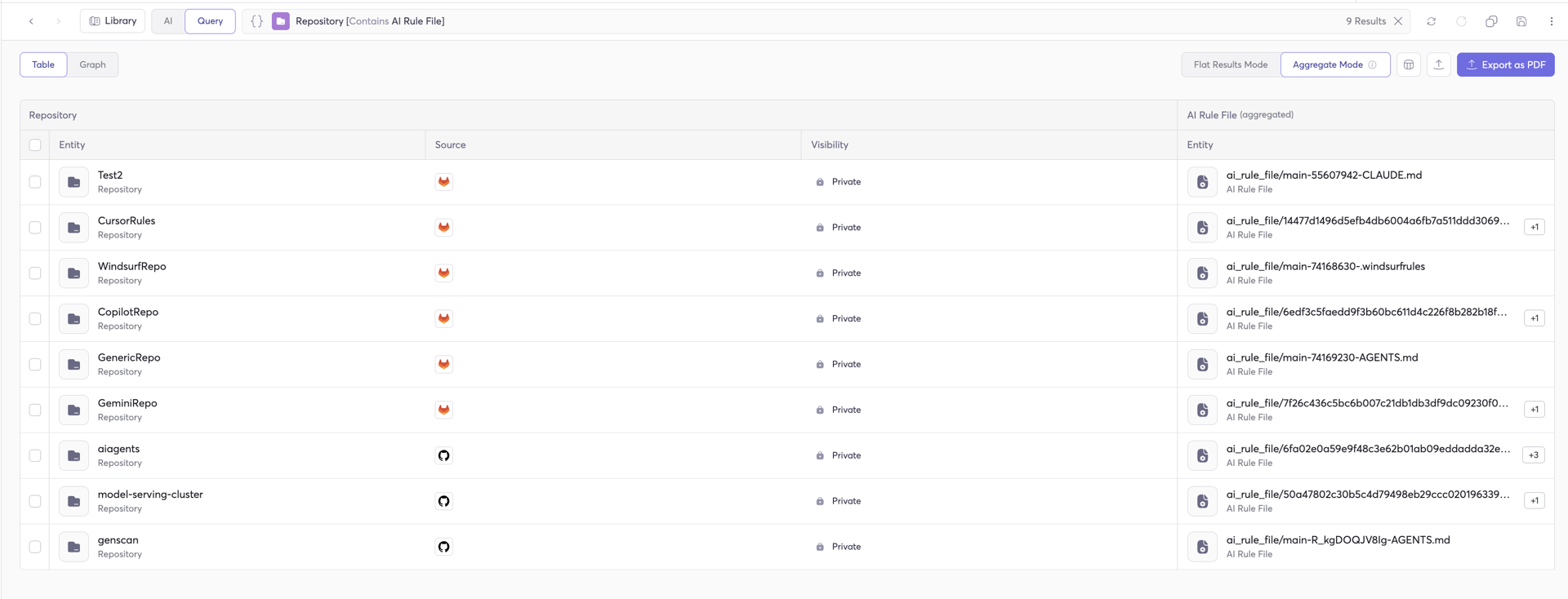Click the duplicate query icon
The image size is (1568, 599).
[1491, 21]
